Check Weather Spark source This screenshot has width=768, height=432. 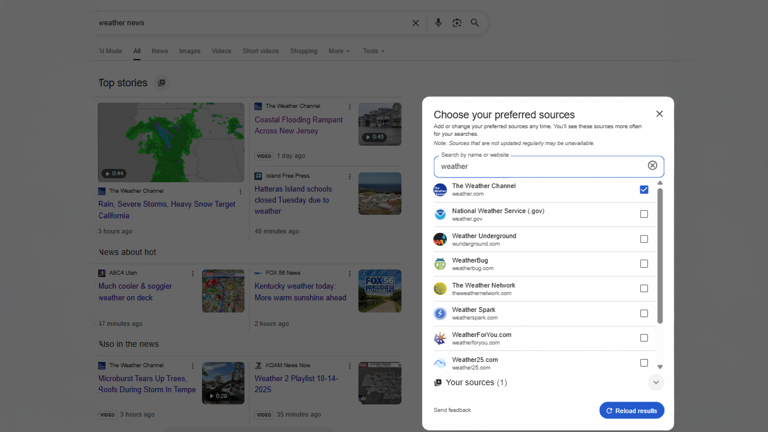point(644,313)
